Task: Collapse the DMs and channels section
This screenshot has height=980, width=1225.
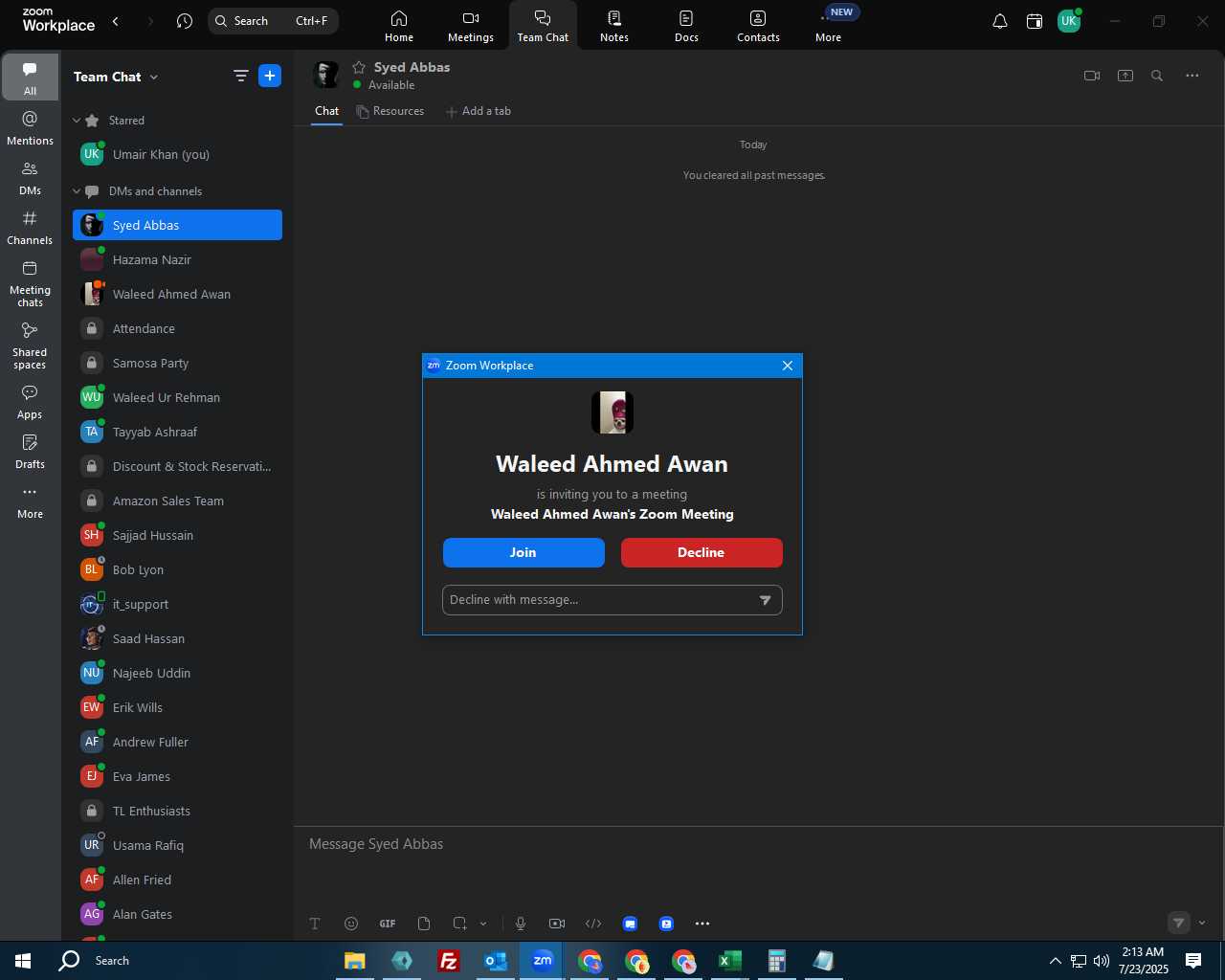Action: 77,191
